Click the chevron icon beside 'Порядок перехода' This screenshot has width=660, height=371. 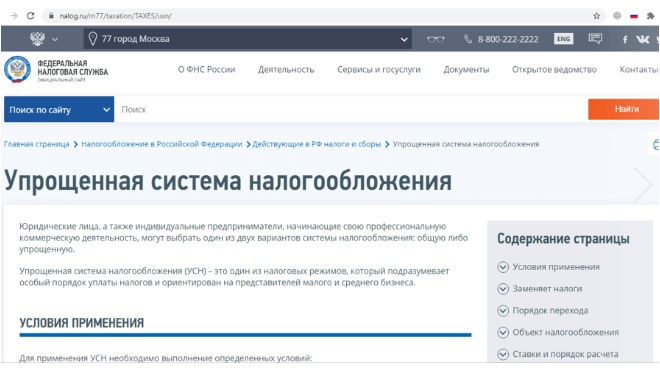(x=503, y=311)
